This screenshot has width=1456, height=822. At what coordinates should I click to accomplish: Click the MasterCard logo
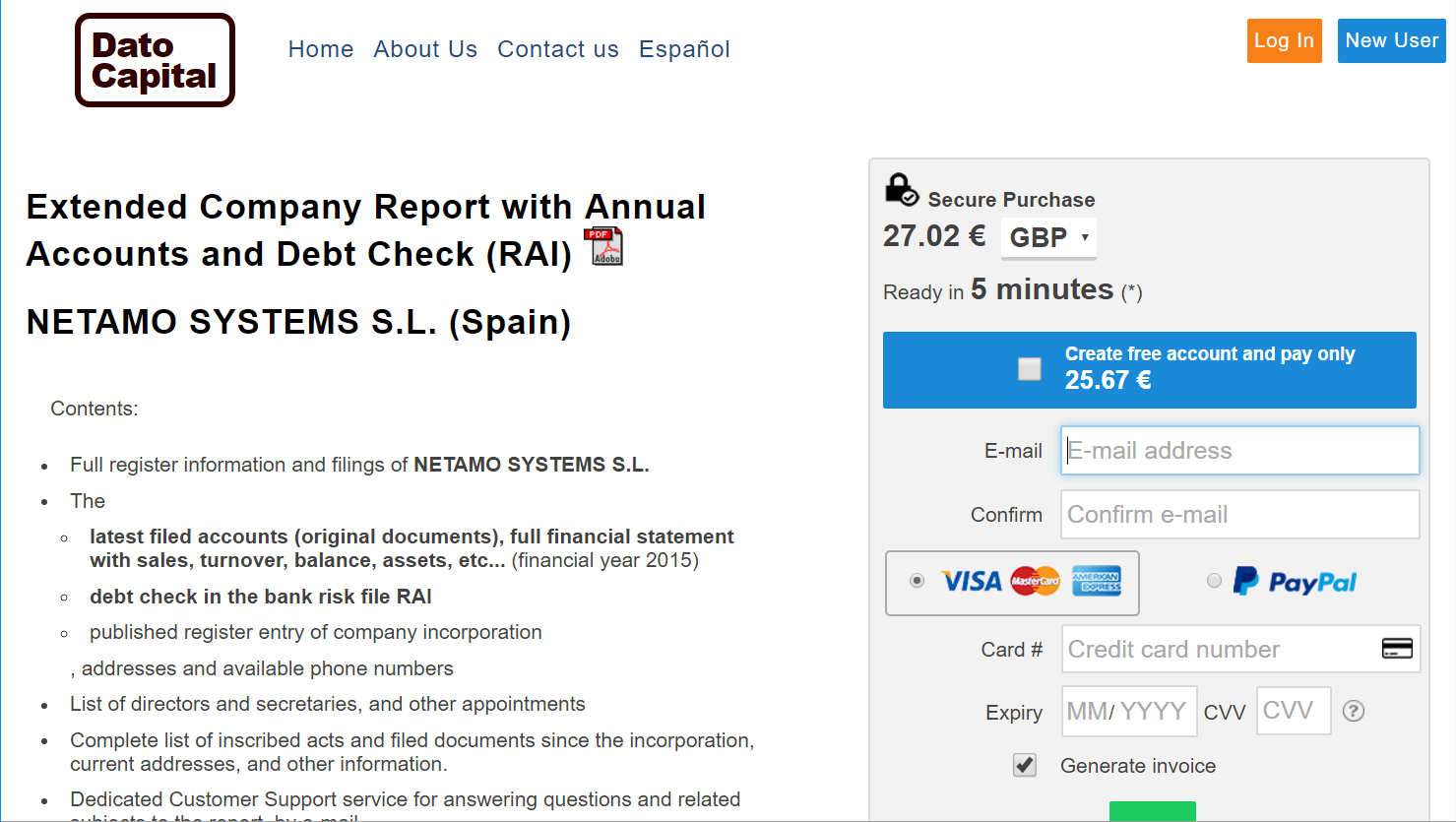click(1035, 582)
